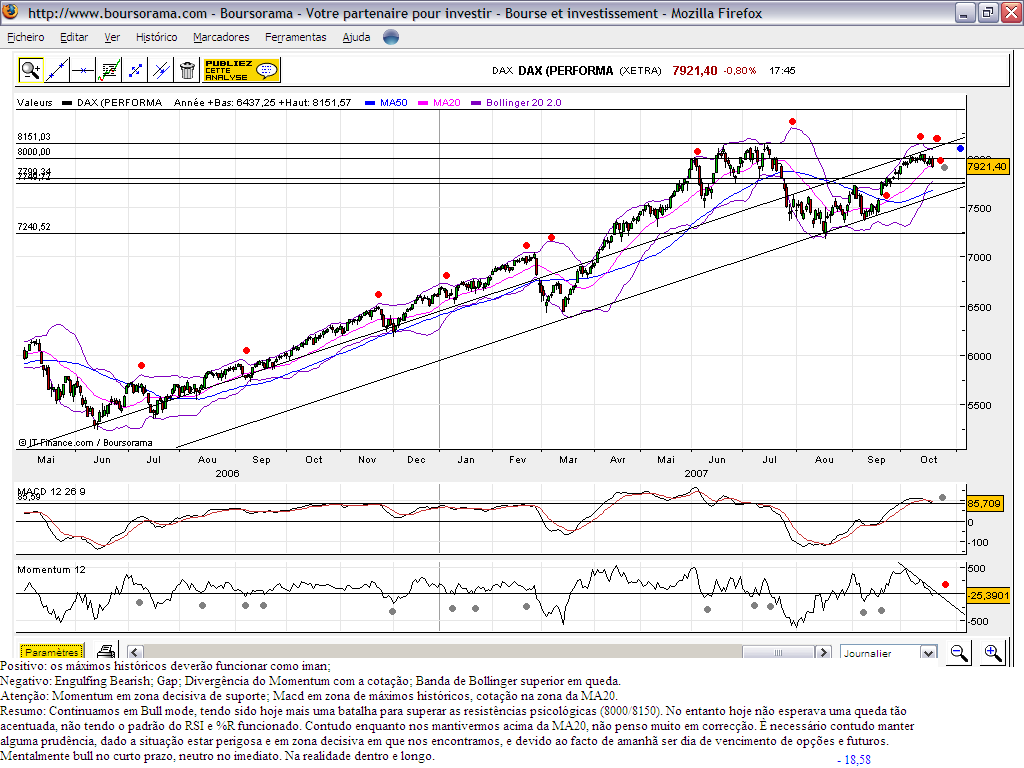Click Publiez cette analyse button

242,70
